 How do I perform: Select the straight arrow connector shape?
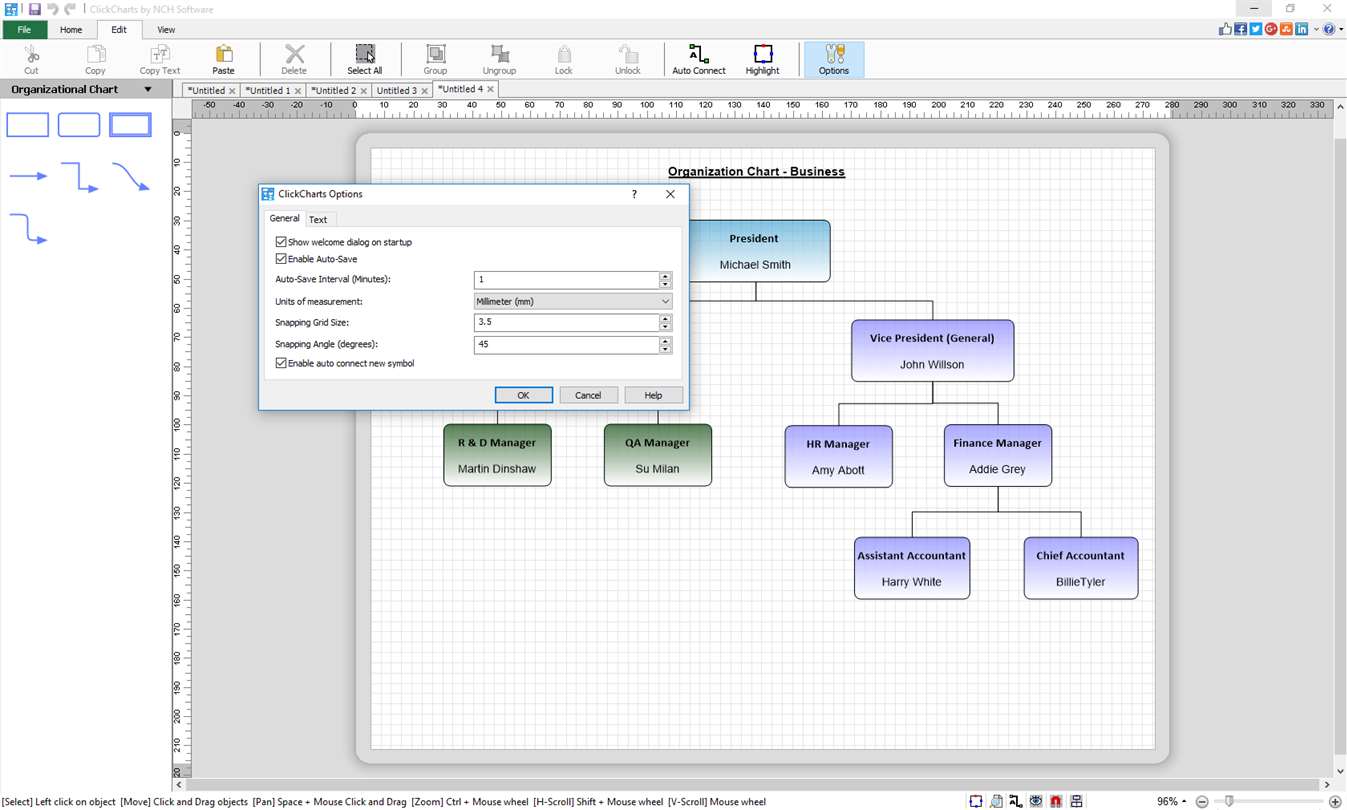tap(28, 176)
